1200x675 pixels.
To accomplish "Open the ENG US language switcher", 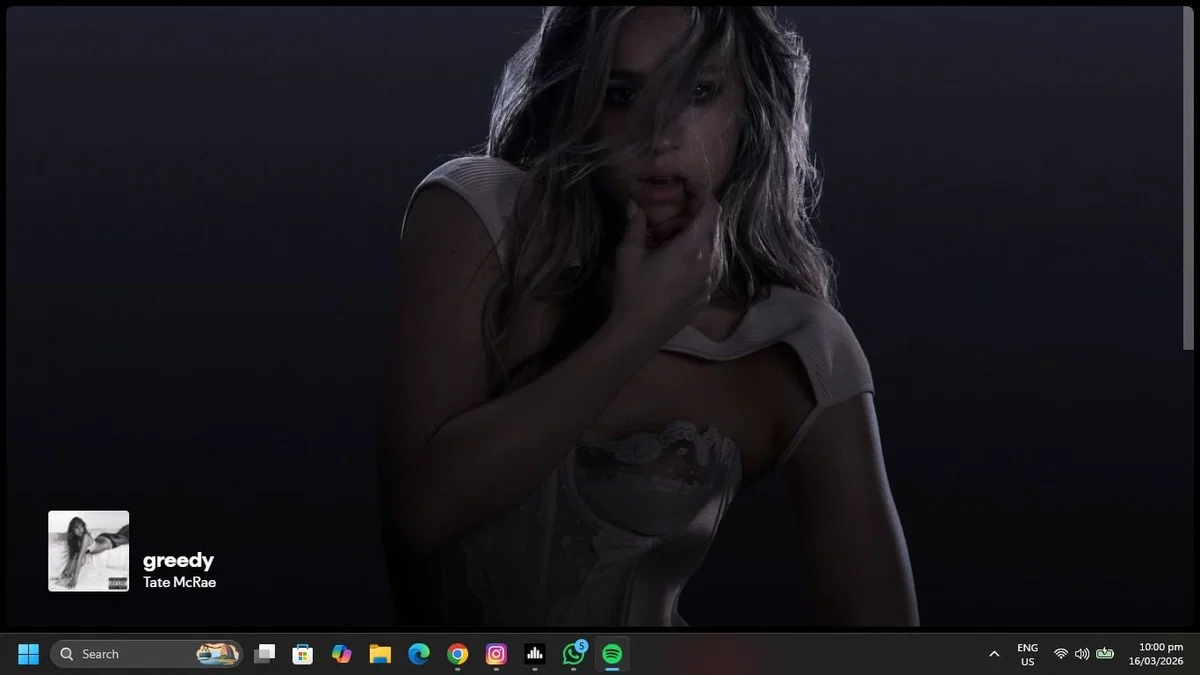I will tap(1027, 654).
